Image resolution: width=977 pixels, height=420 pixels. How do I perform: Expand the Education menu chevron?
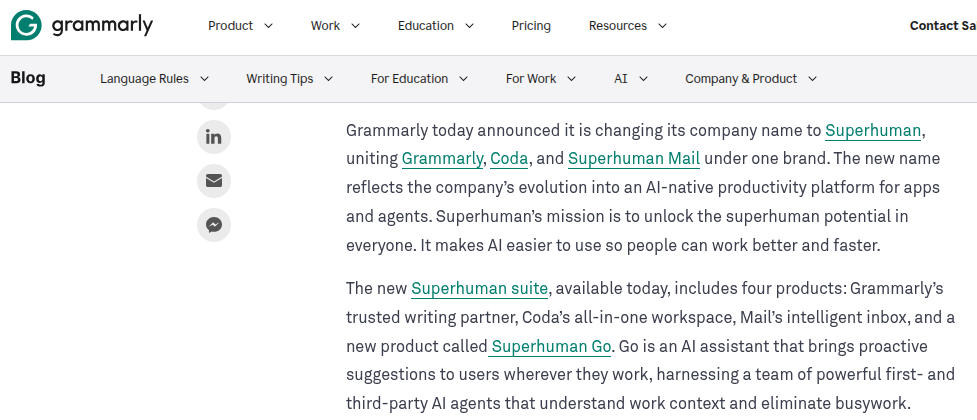pos(469,26)
